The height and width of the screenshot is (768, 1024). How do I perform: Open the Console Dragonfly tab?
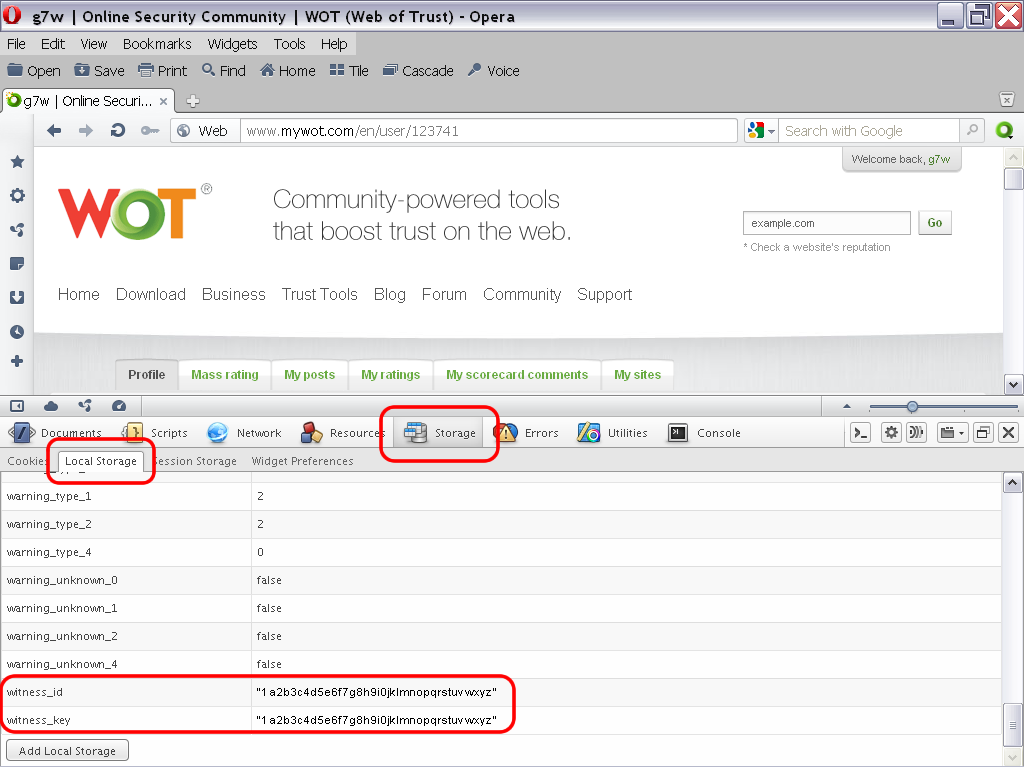(704, 432)
